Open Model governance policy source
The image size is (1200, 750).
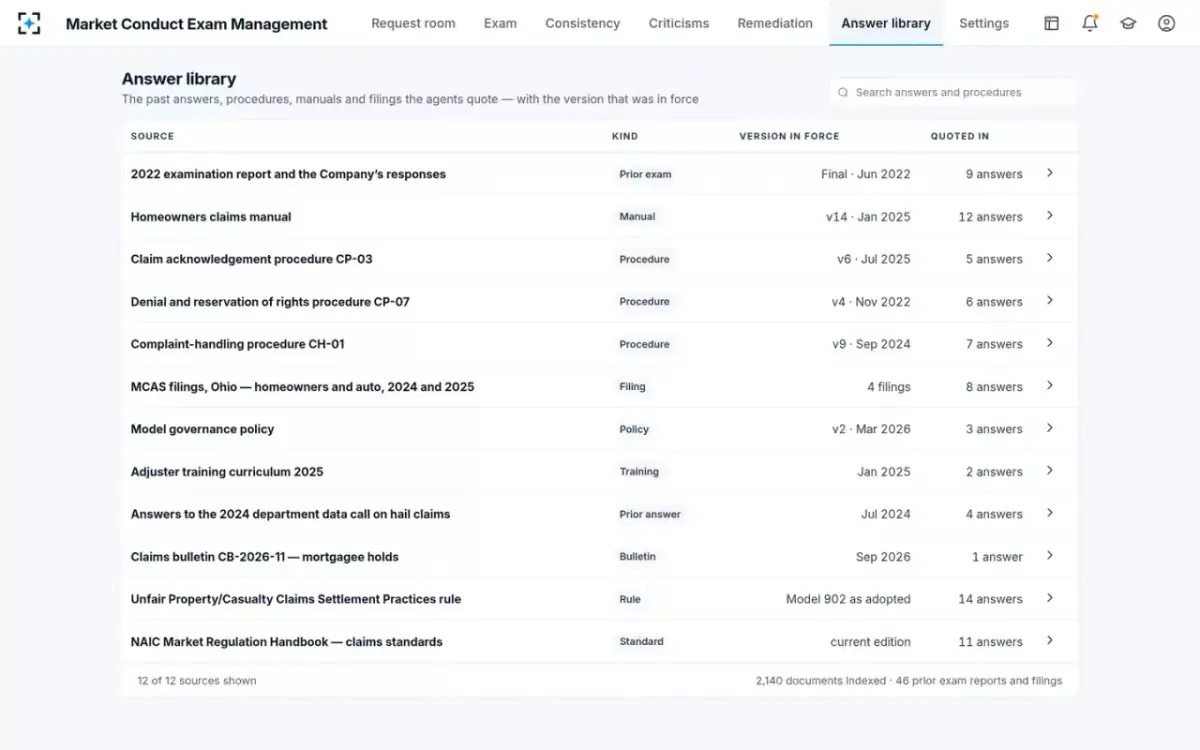tap(202, 429)
